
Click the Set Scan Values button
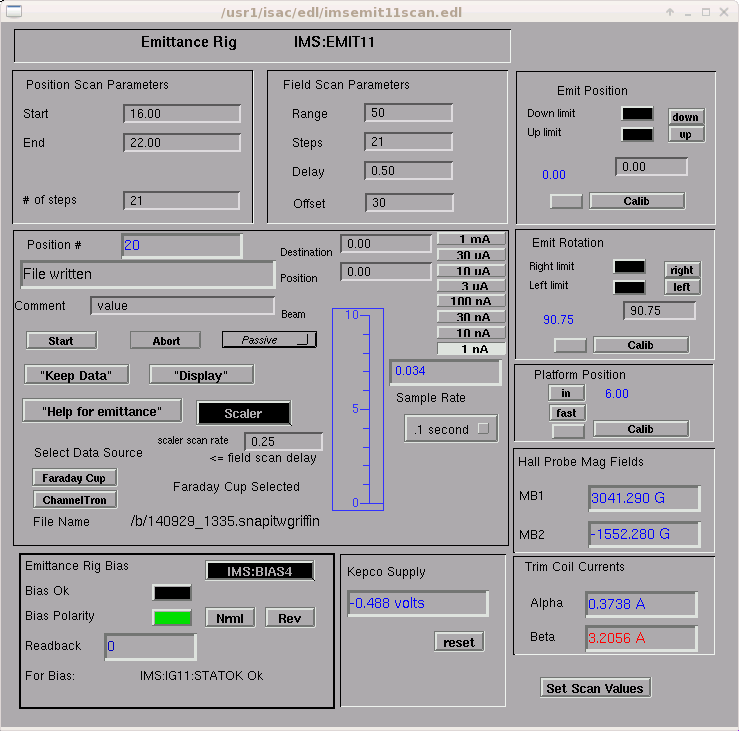point(595,688)
